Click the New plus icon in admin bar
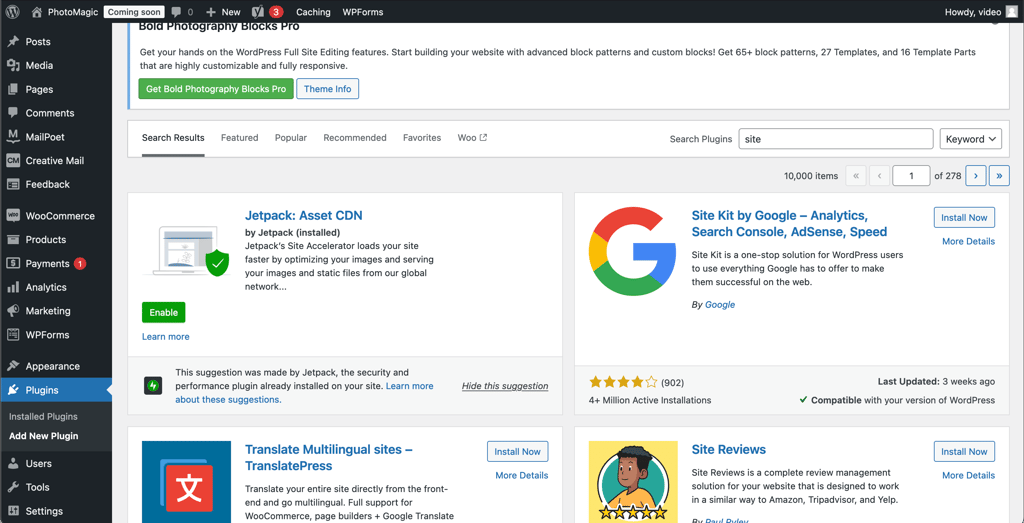Image resolution: width=1024 pixels, height=523 pixels. click(211, 12)
